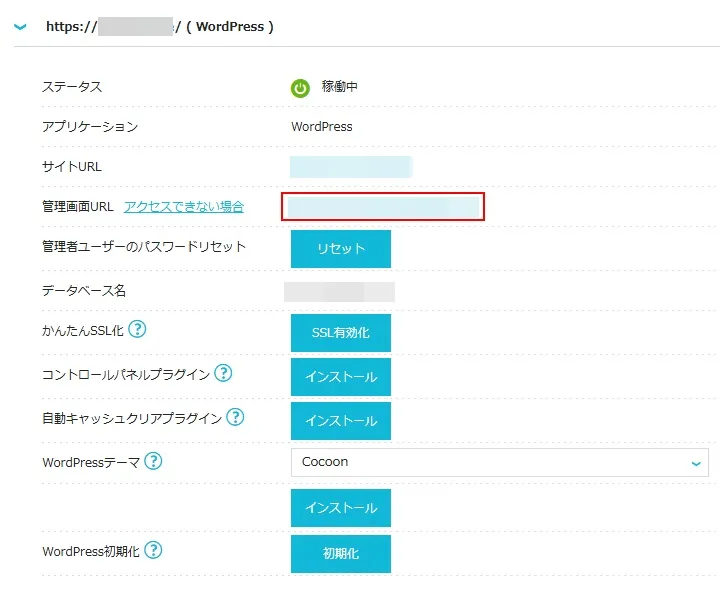
Task: Open help icon beside 自動キャッシュクリアプラグイン
Action: (235, 418)
